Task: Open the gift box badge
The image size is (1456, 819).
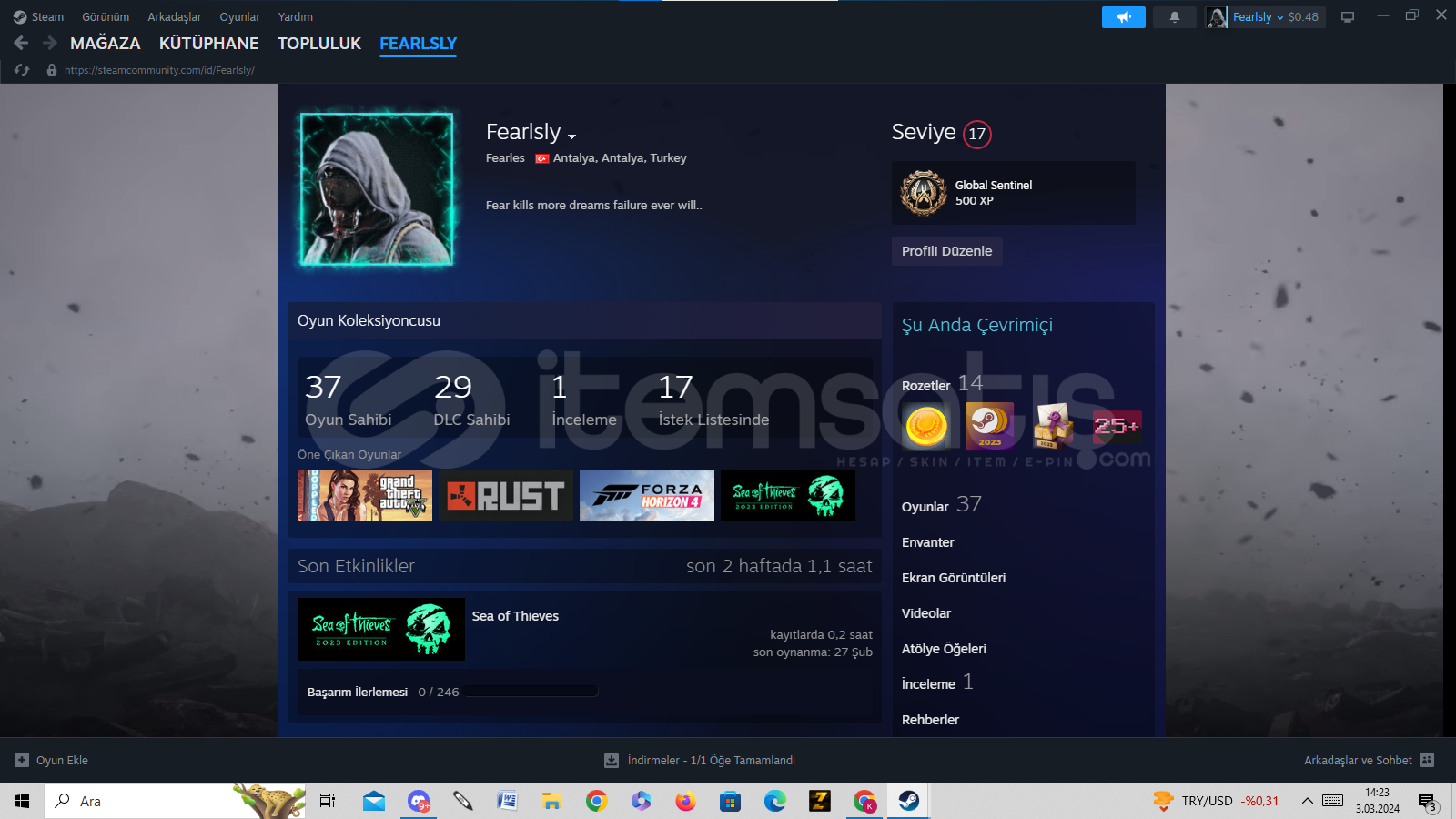Action: [x=1053, y=426]
